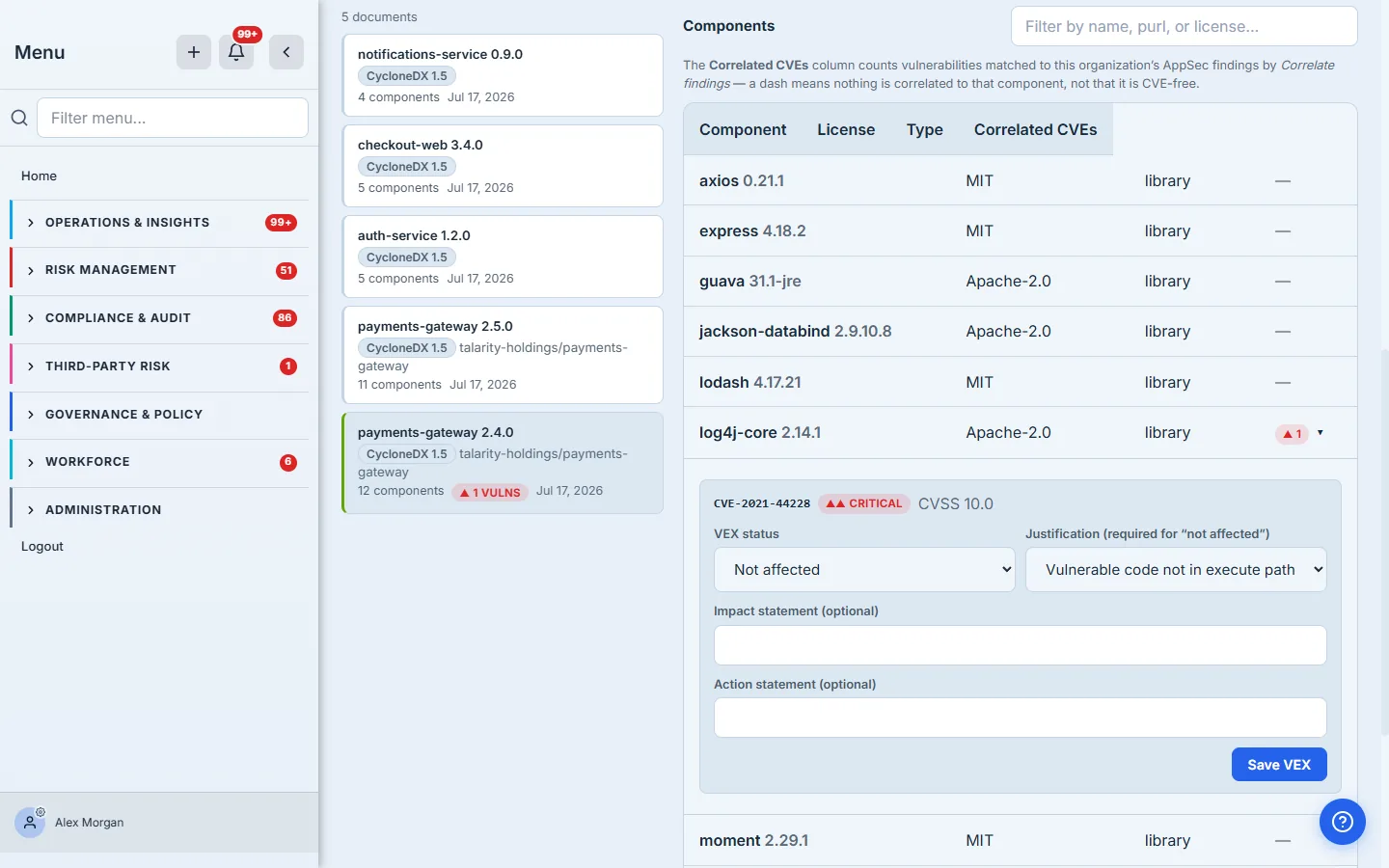1389x868 pixels.
Task: Expand Third-Party Risk menu section
Action: [x=160, y=366]
